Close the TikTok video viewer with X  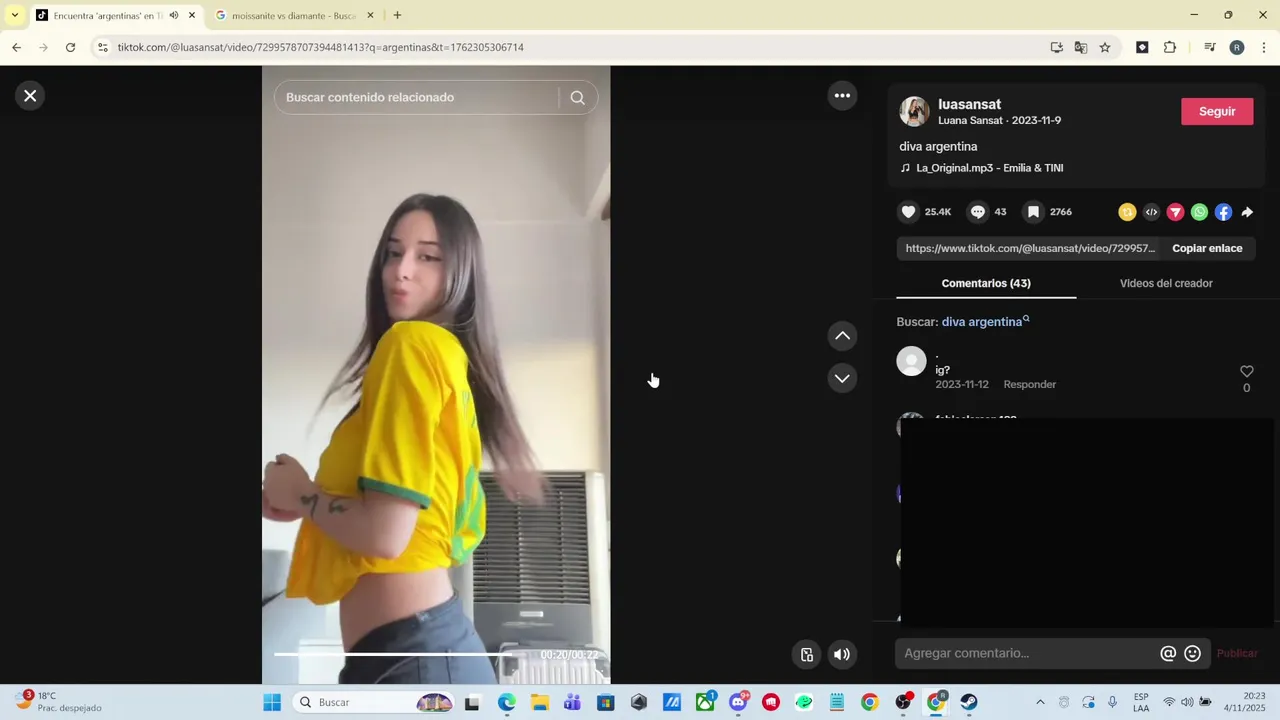coord(30,96)
